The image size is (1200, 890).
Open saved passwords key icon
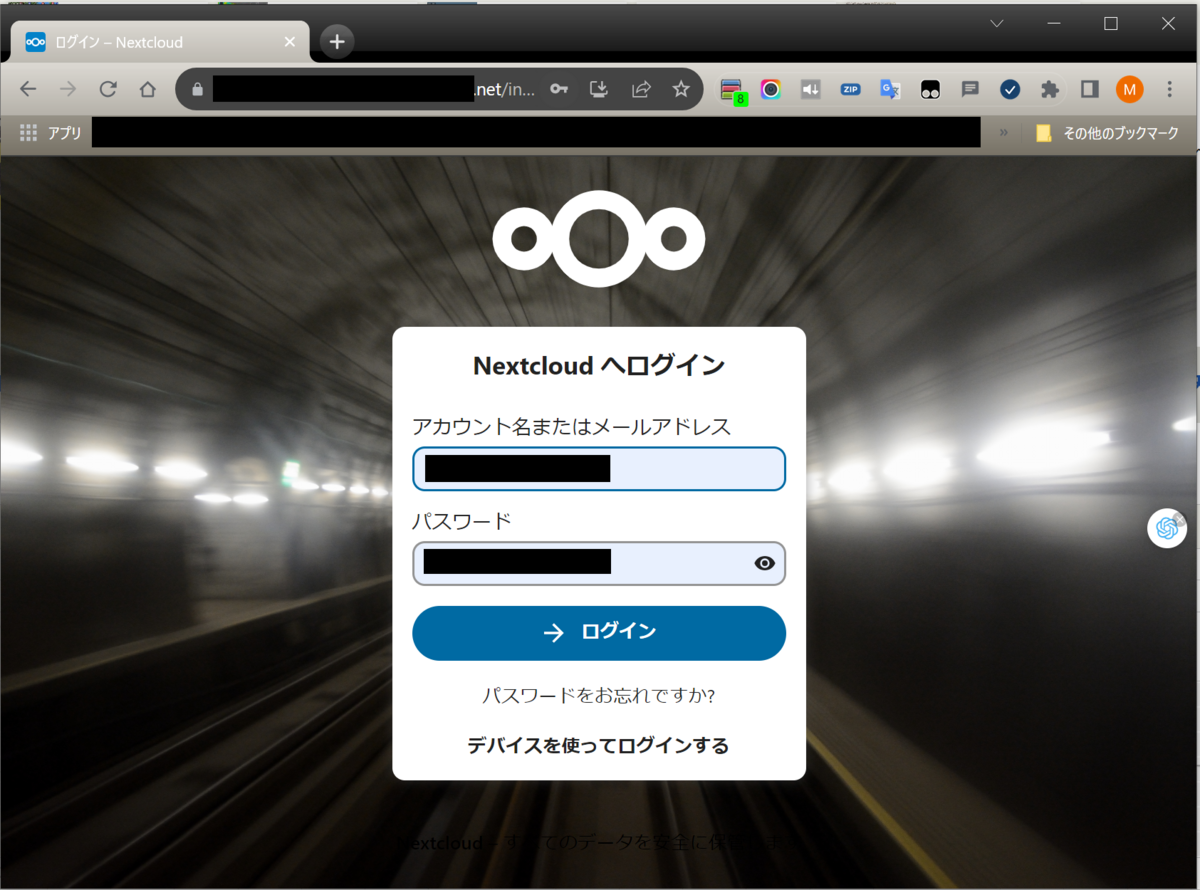(x=559, y=89)
